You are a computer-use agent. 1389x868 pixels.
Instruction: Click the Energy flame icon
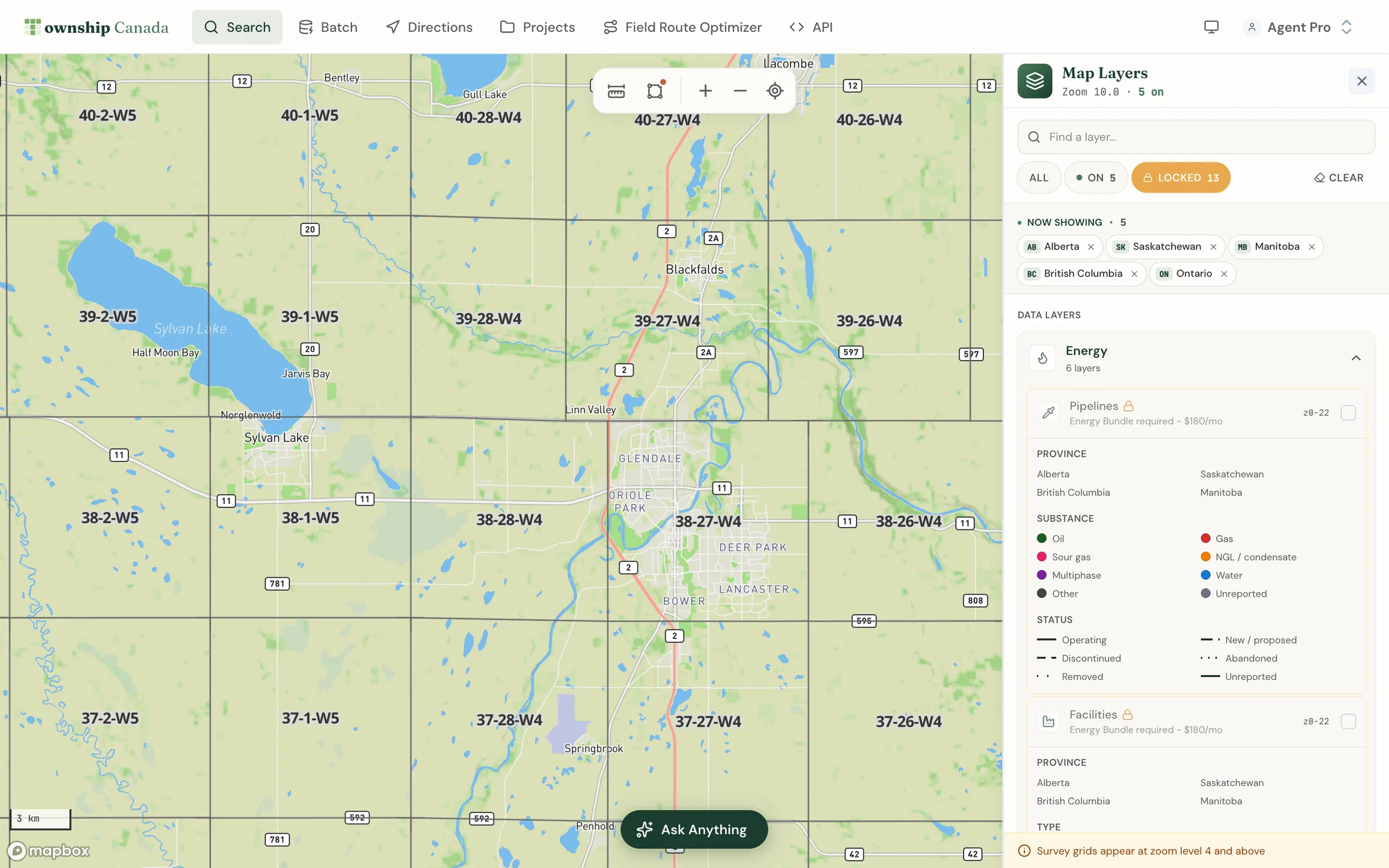point(1042,358)
